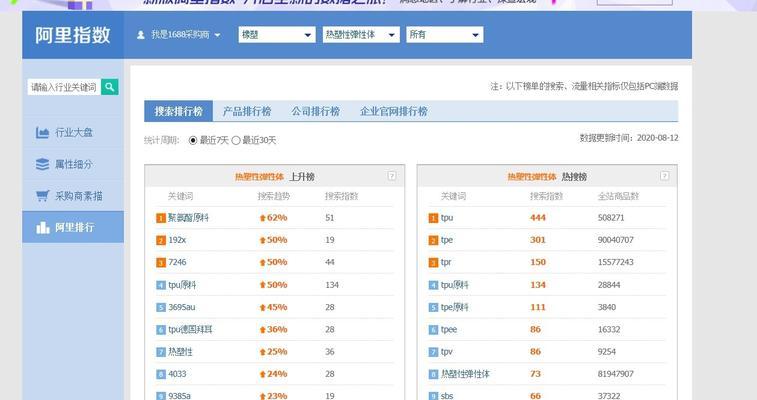757x400 pixels.
Task: Switch to the 公司排行榜 tab
Action: (x=316, y=111)
